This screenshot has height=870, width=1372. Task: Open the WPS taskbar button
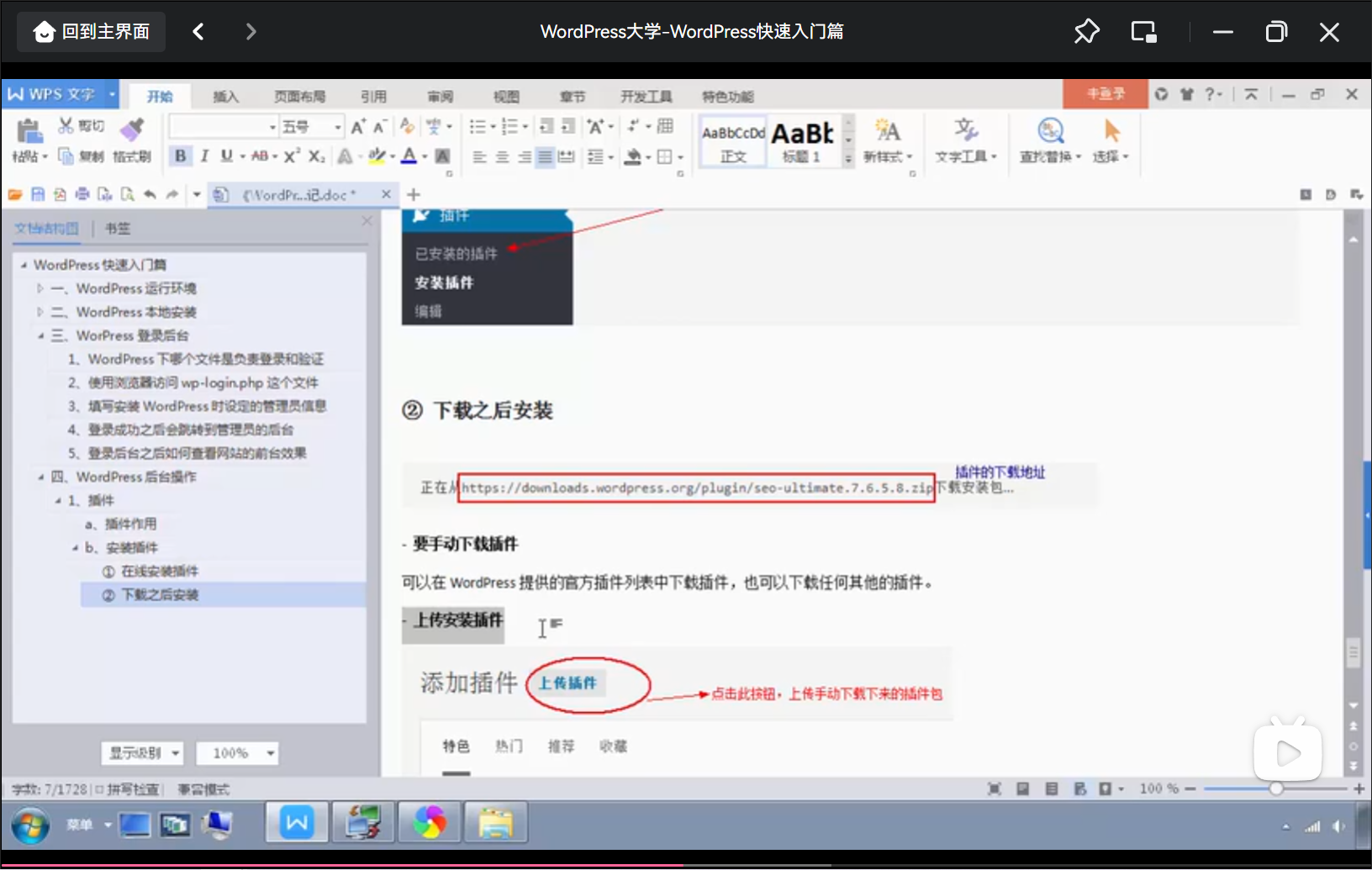(x=297, y=823)
